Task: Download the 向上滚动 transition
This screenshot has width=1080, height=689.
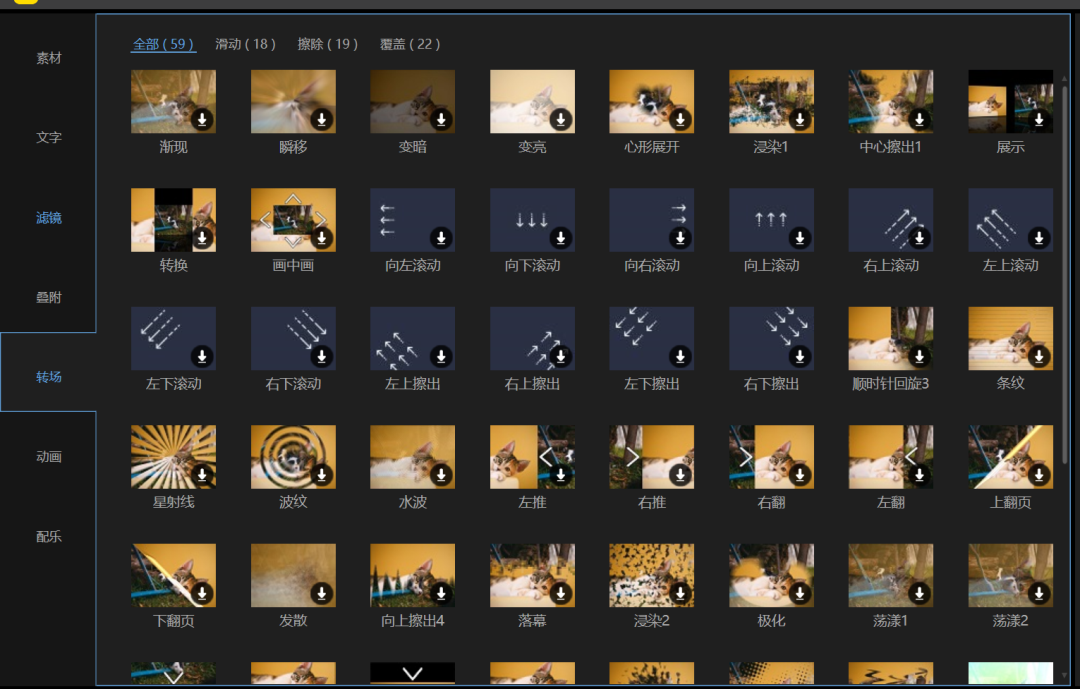Action: click(800, 238)
